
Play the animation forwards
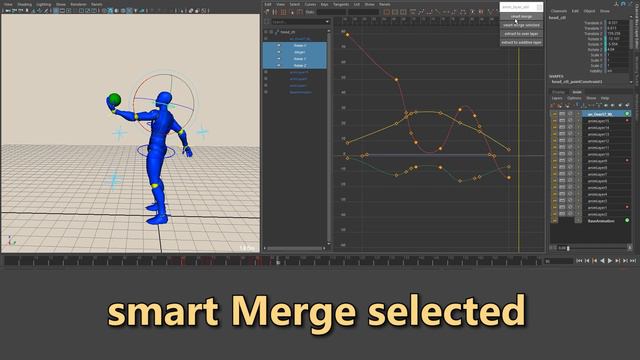[x=610, y=260]
